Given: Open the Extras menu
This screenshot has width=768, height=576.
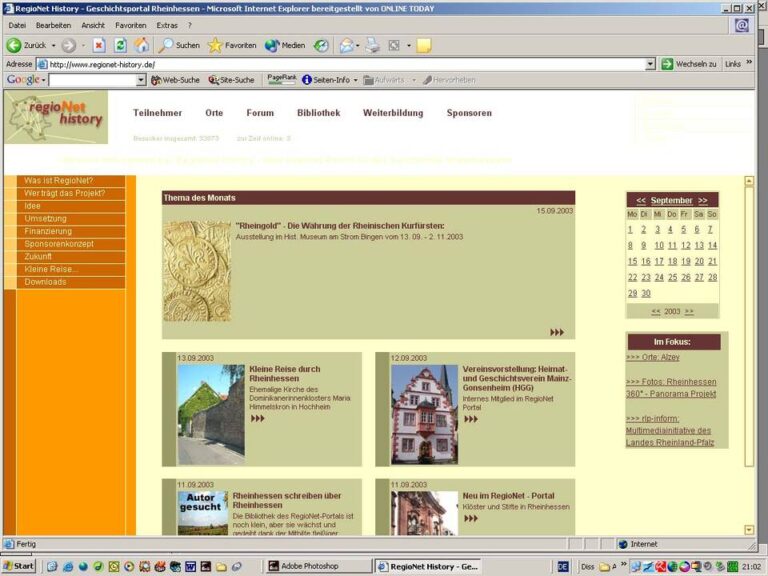Looking at the screenshot, I should (x=167, y=25).
